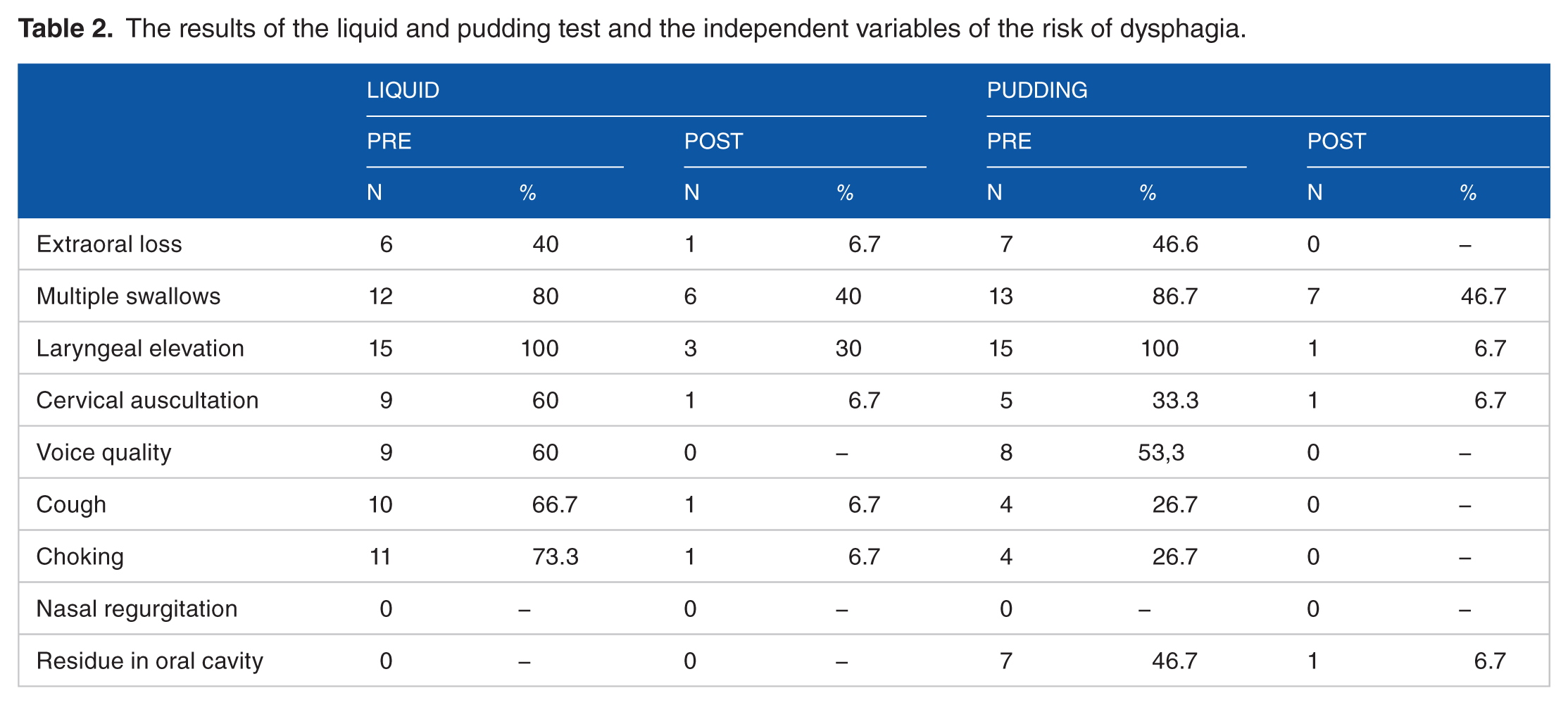
Task: Click the LIQUID column group header
Action: 403,90
